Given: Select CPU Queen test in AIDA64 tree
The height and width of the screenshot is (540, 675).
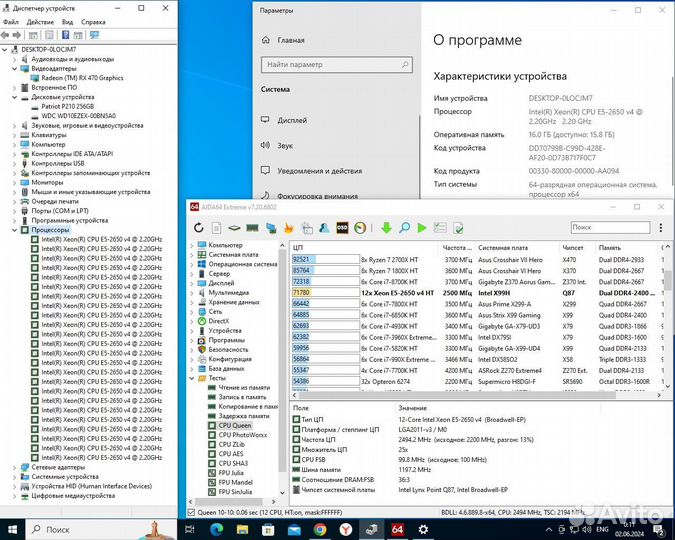Looking at the screenshot, I should pyautogui.click(x=235, y=425).
